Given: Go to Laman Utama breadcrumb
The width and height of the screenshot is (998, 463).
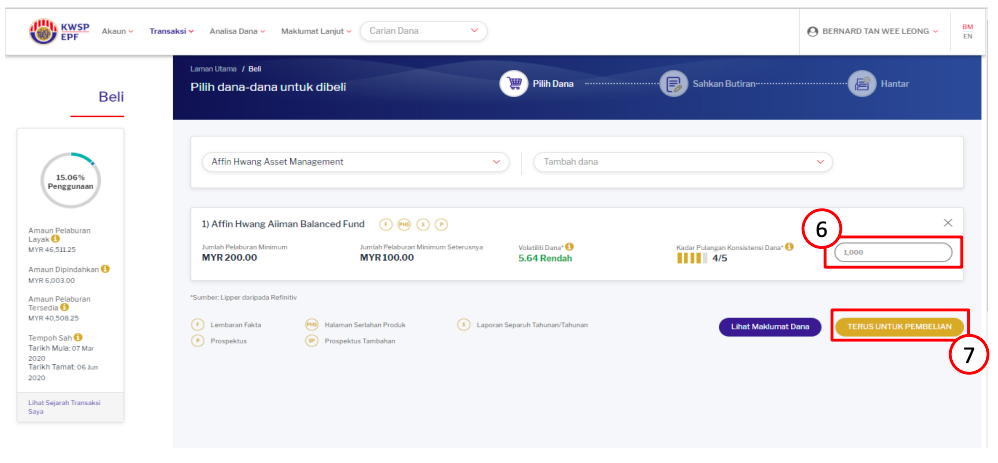Looking at the screenshot, I should pos(213,69).
